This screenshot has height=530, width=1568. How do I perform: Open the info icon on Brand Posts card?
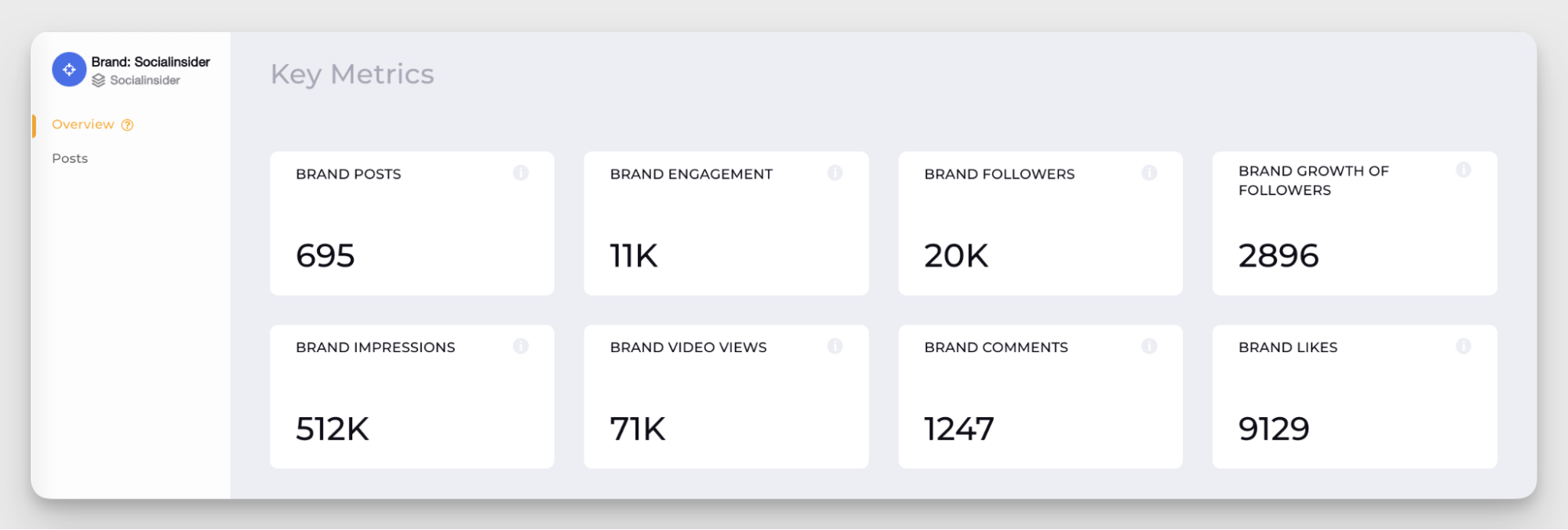[x=521, y=172]
